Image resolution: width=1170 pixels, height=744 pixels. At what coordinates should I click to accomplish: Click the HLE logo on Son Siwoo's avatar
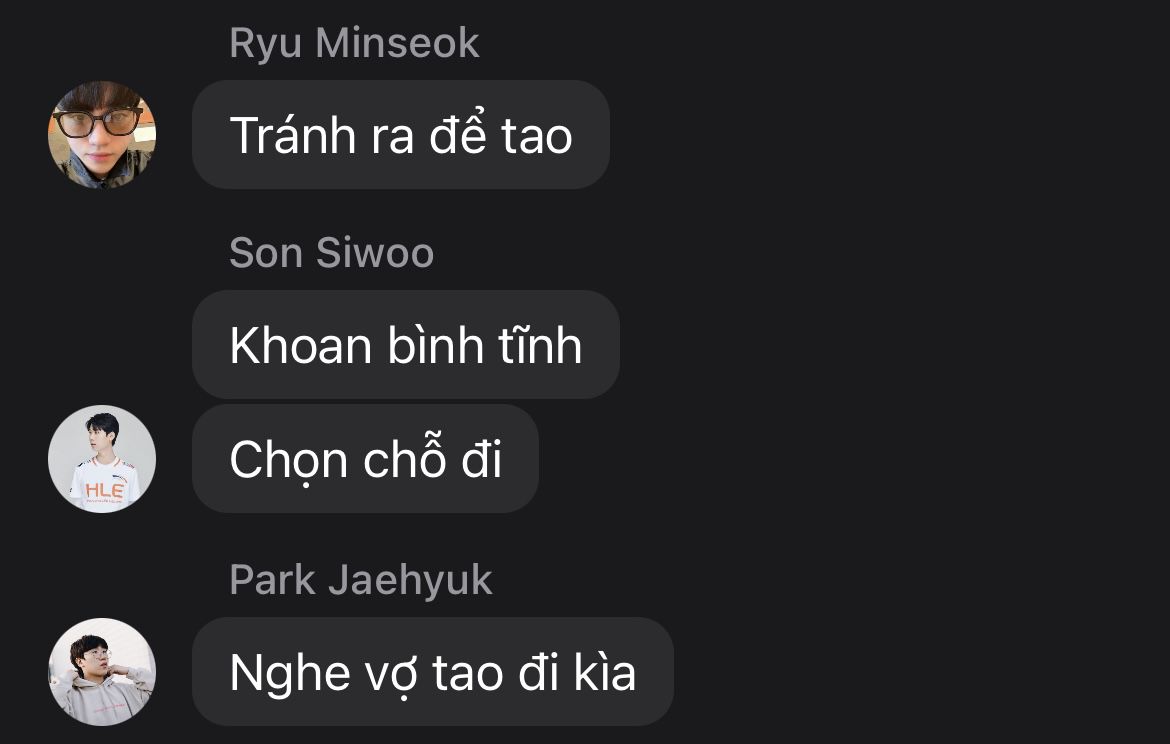coord(104,490)
